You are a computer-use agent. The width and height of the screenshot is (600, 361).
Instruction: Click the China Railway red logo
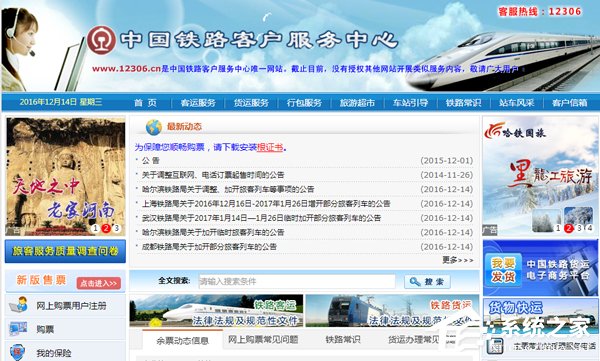[101, 40]
